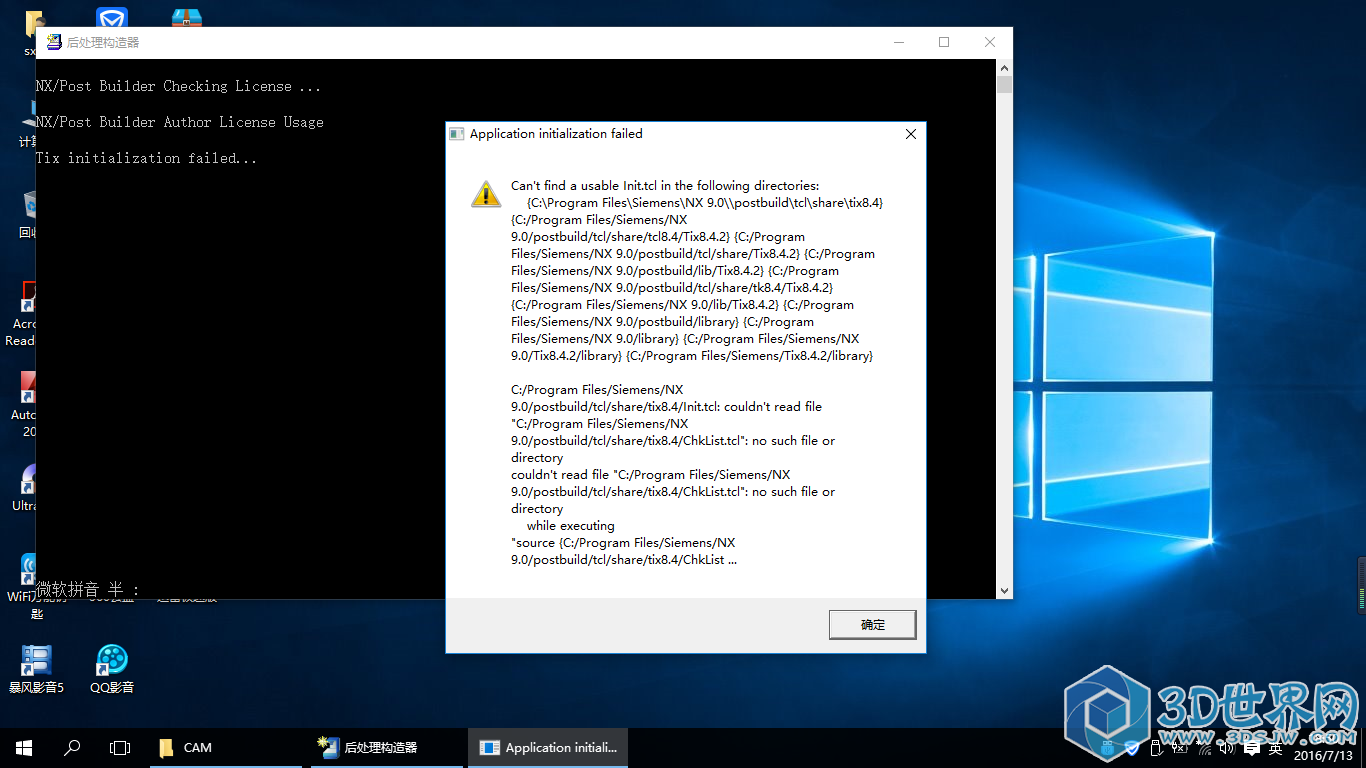Click the console scrollbar up arrow
Viewport: 1366px width, 768px height.
1005,67
